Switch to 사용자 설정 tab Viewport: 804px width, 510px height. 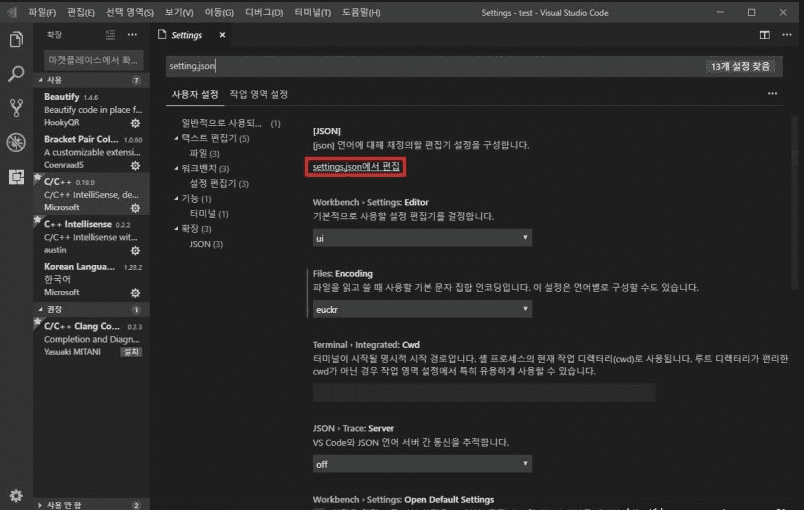click(195, 94)
